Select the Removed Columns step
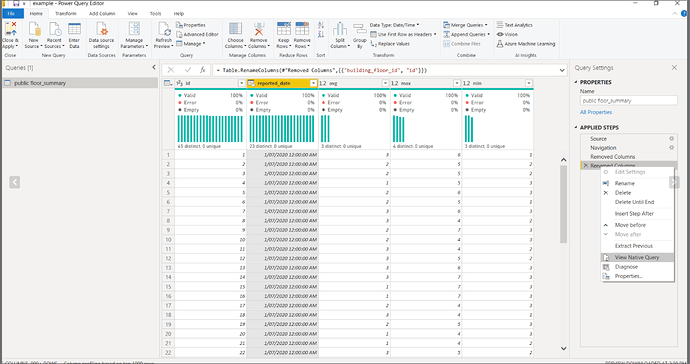The height and width of the screenshot is (364, 690). pos(628,157)
